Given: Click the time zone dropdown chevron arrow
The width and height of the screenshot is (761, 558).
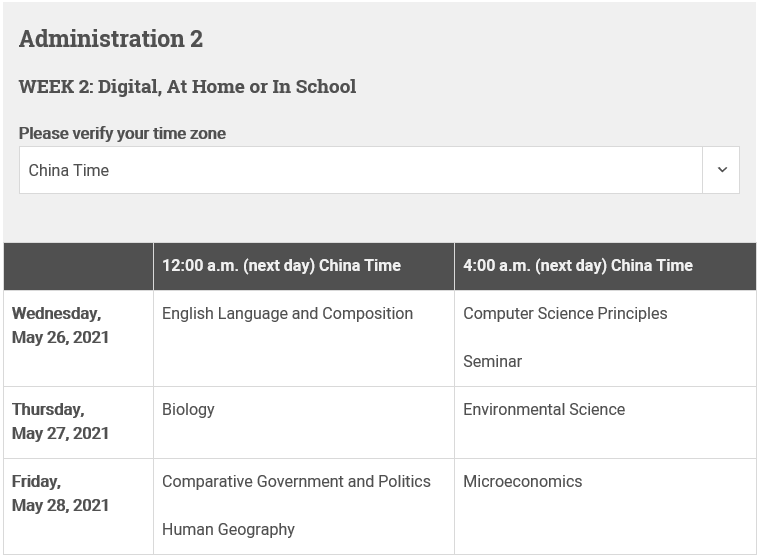Looking at the screenshot, I should [722, 170].
